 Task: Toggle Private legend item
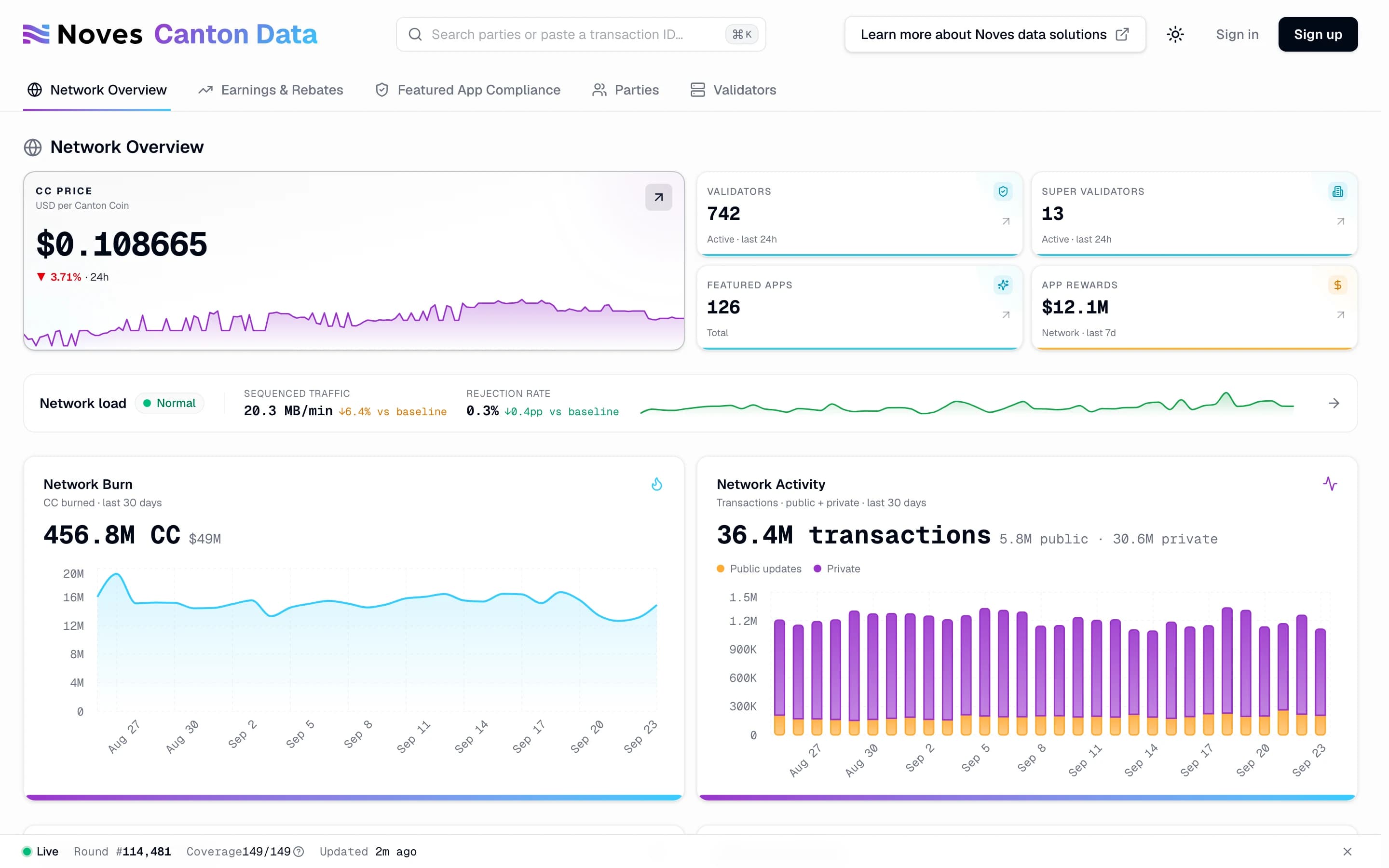point(837,569)
